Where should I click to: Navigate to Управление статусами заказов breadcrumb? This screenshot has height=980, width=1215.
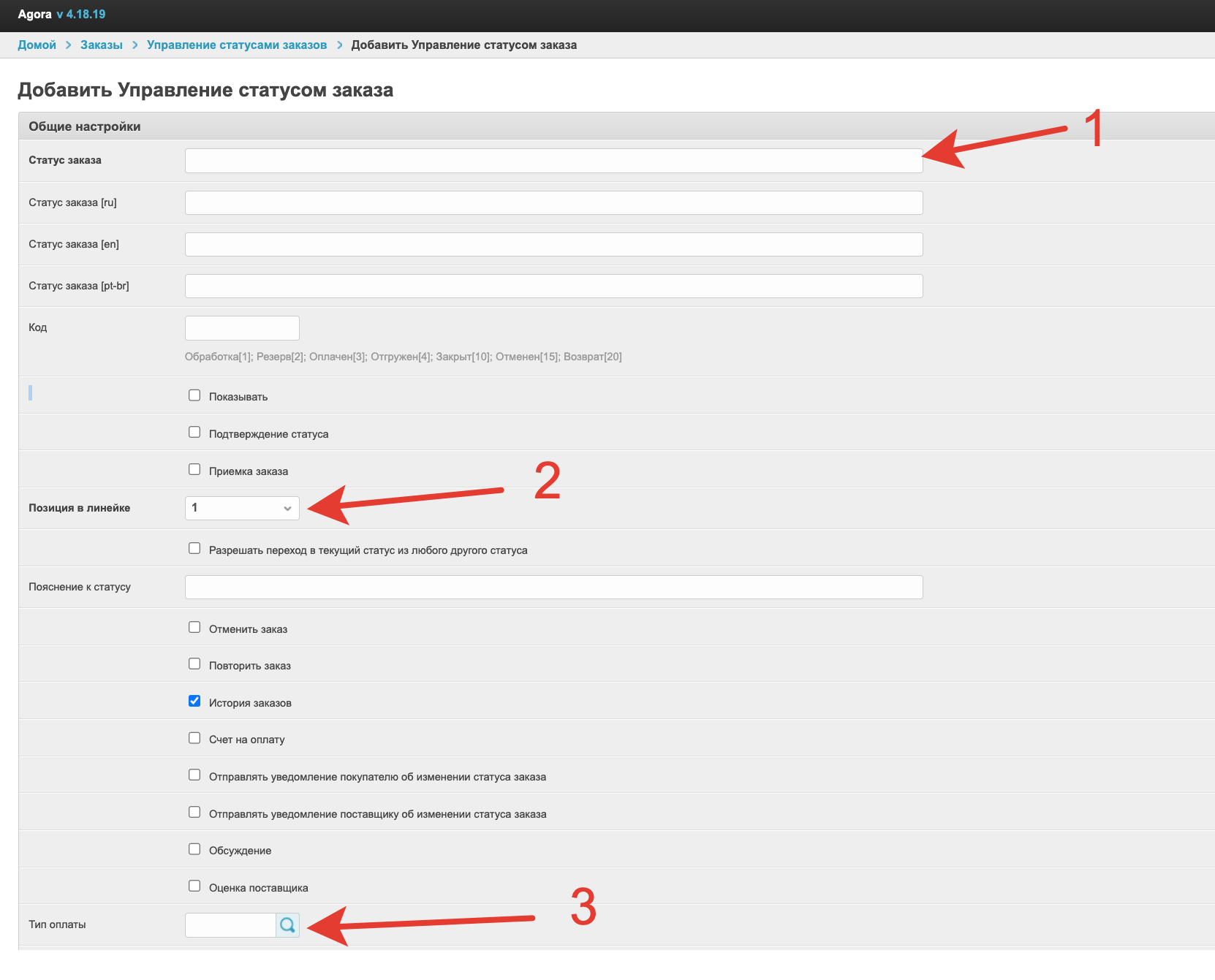237,45
